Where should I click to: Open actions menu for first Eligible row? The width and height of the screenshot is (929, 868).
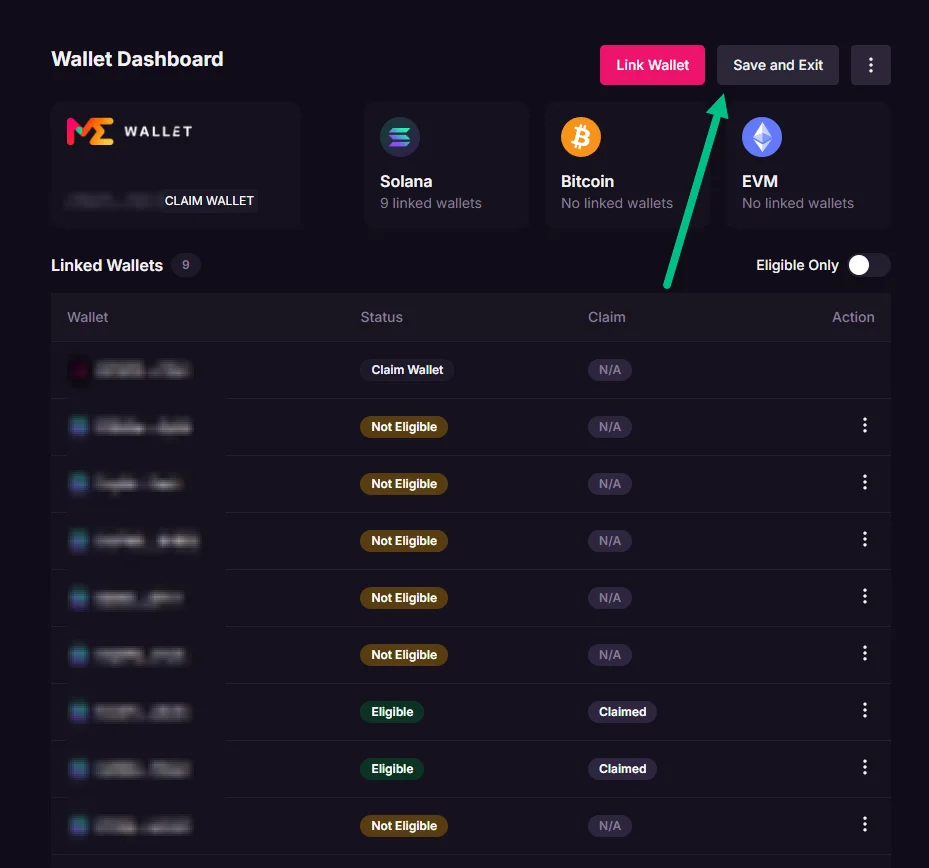click(x=864, y=710)
